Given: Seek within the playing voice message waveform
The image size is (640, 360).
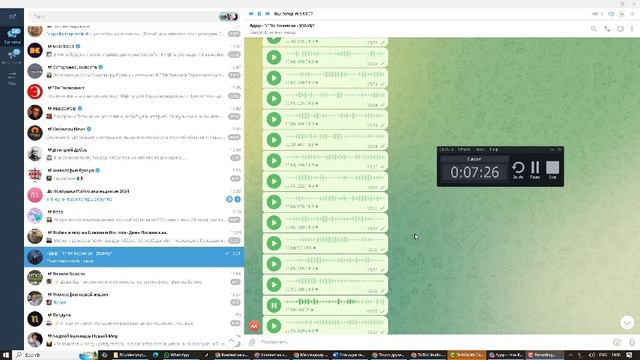Looking at the screenshot, I should 334,302.
